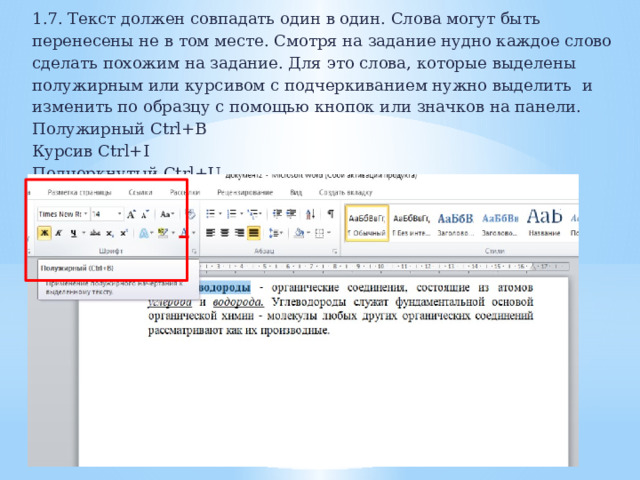Open the numbering style dropdown arrow

click(242, 213)
